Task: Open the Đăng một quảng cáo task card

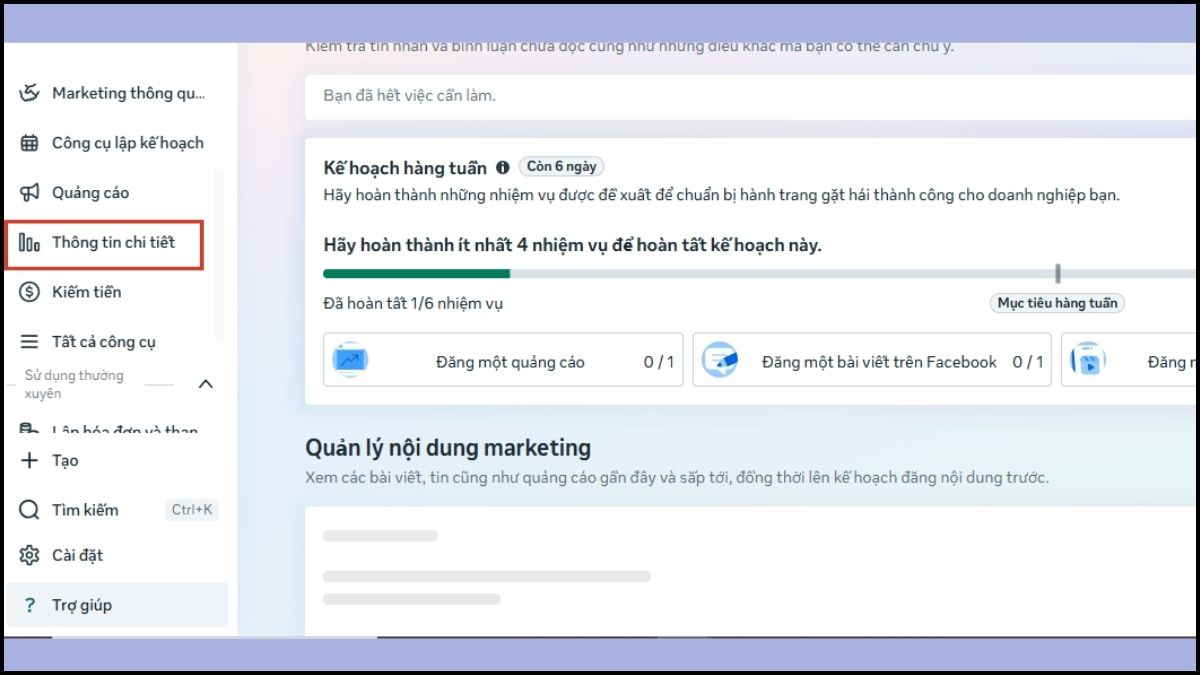Action: [x=503, y=360]
